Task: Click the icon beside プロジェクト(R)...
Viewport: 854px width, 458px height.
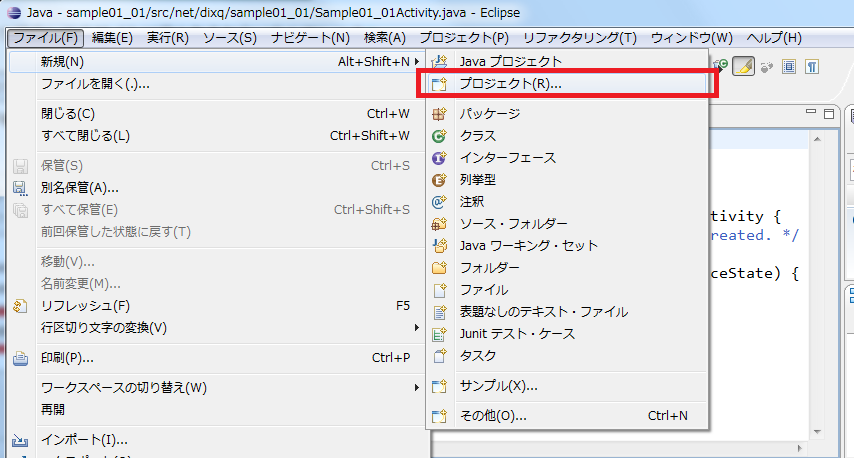Action: pyautogui.click(x=440, y=84)
